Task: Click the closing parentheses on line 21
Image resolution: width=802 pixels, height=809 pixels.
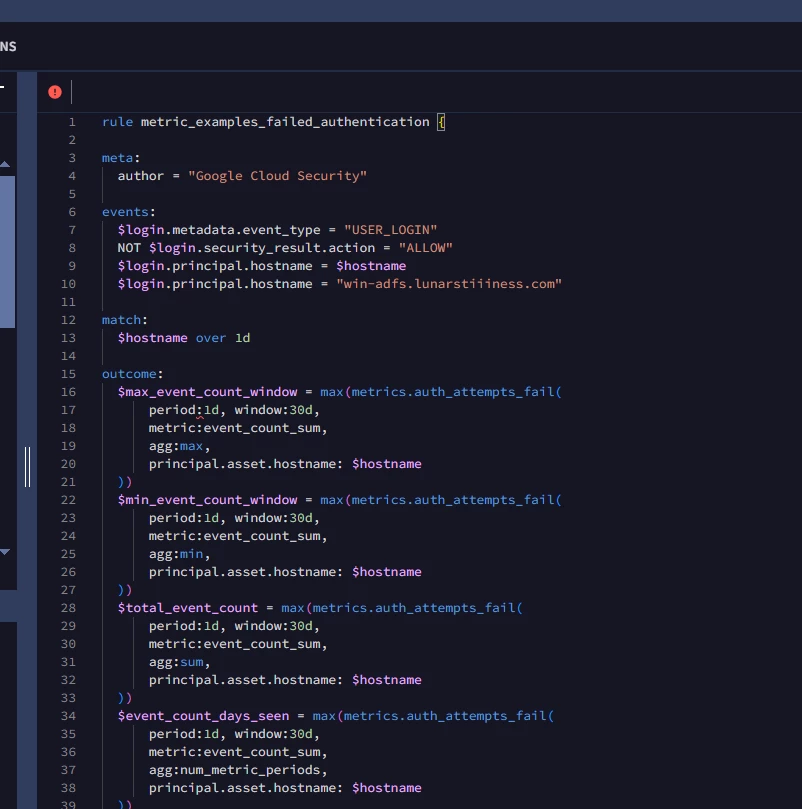Action: [125, 482]
